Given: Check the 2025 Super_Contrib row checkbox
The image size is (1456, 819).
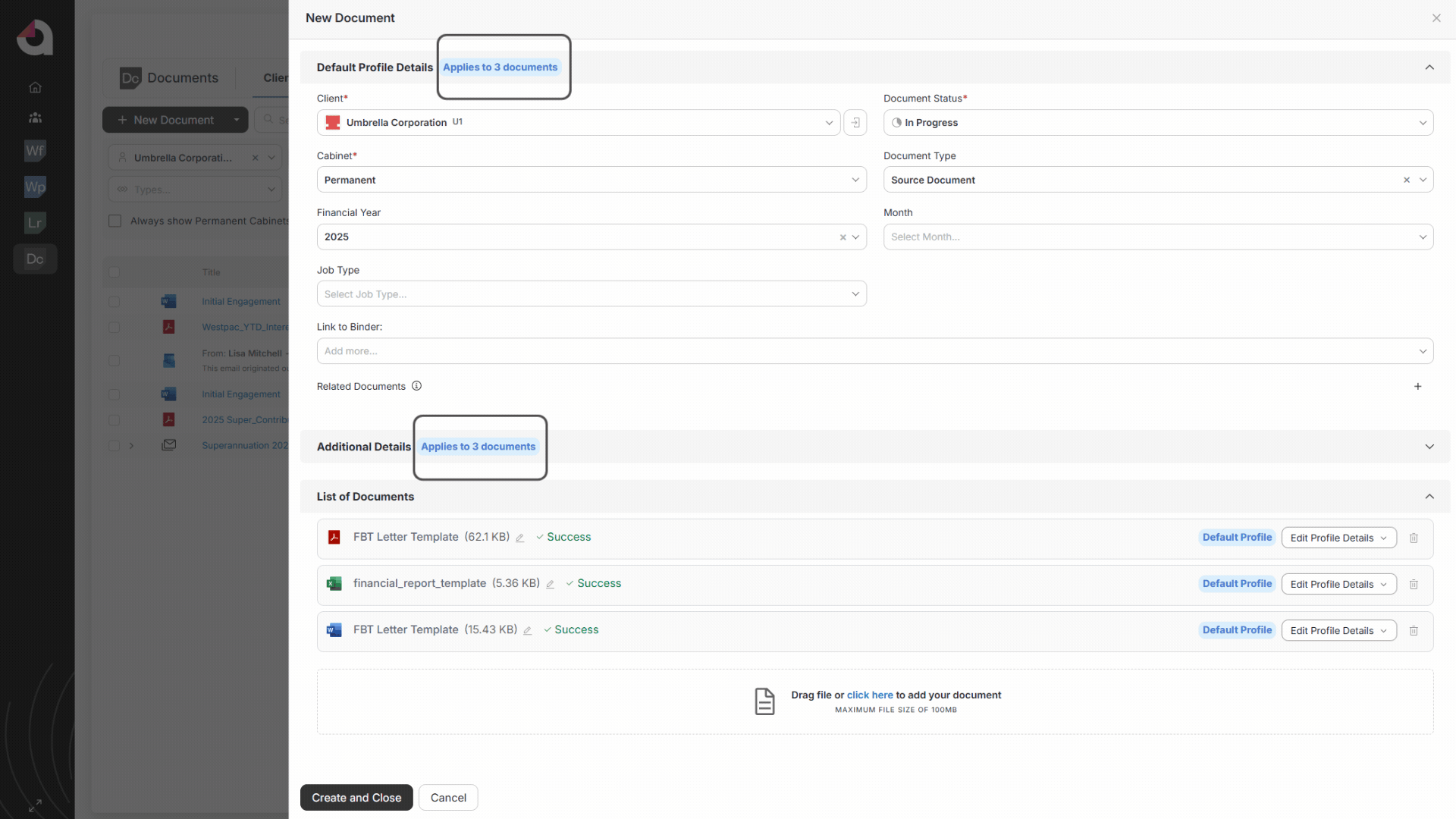Looking at the screenshot, I should click(x=114, y=420).
